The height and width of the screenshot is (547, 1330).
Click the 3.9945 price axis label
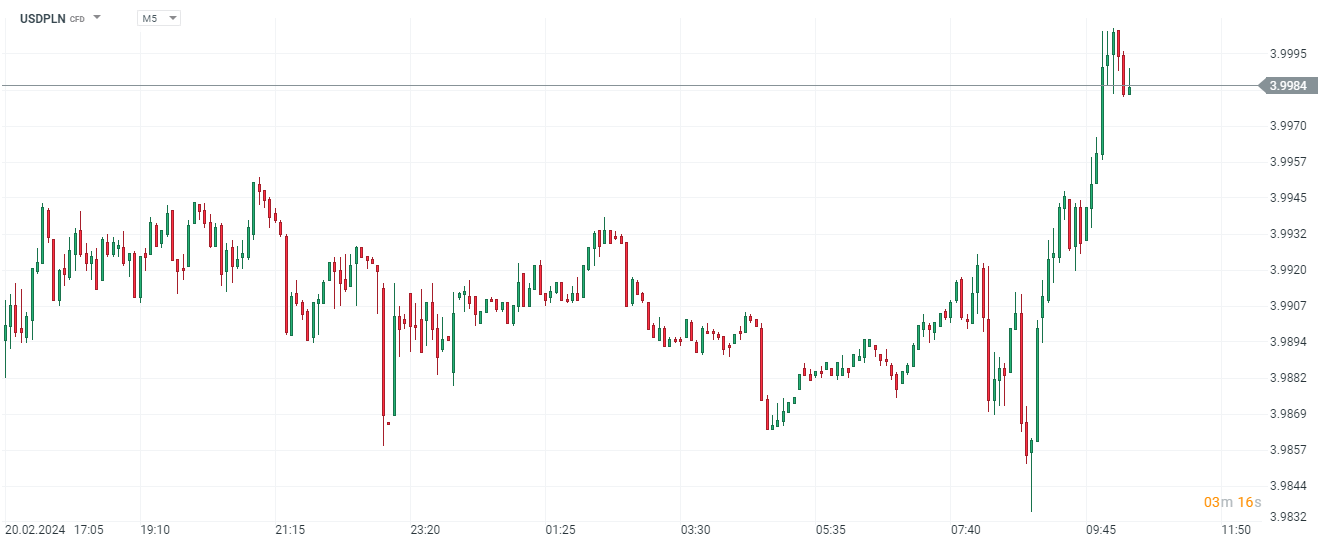tap(1288, 198)
